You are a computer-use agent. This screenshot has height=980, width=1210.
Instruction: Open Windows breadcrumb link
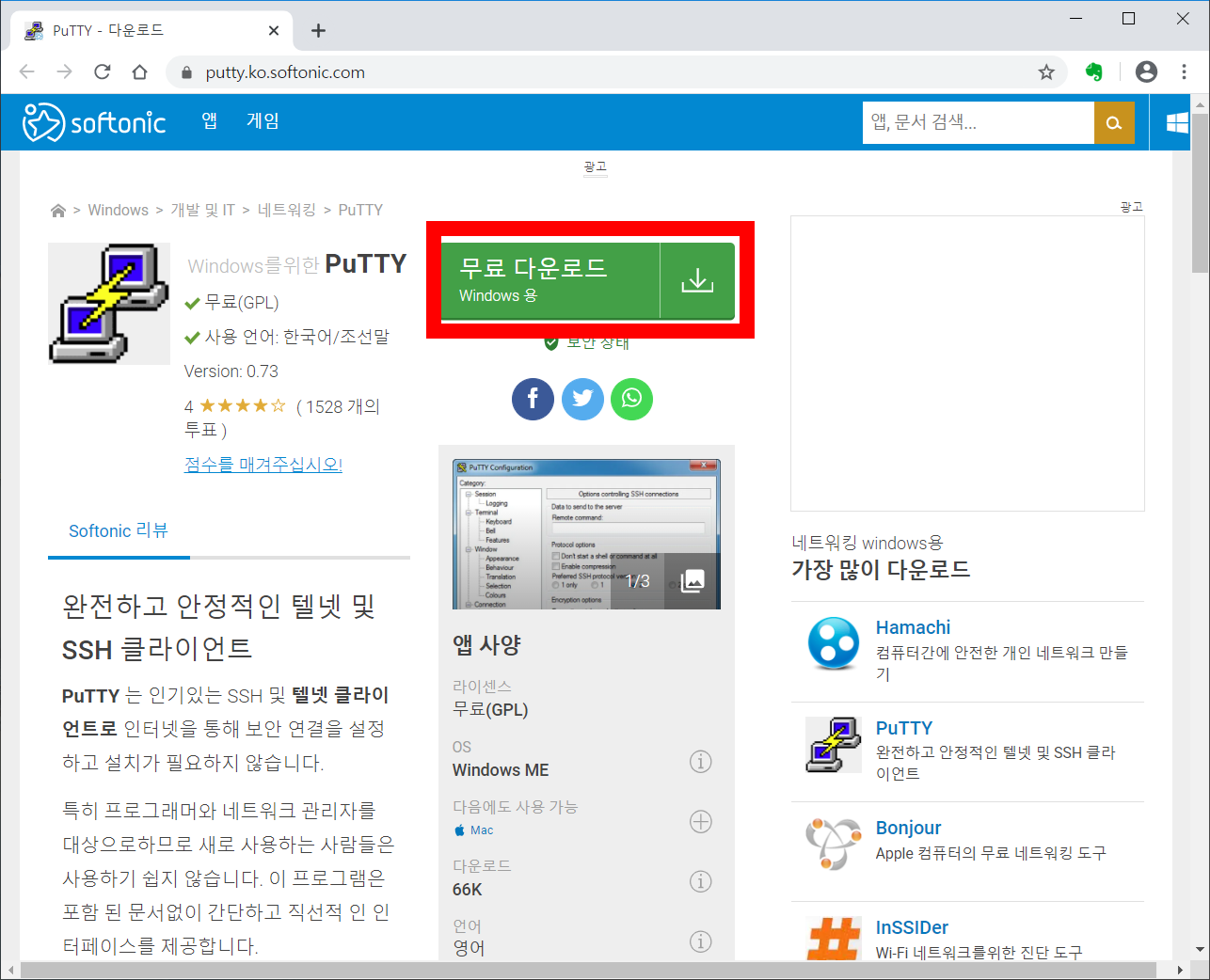pos(118,210)
